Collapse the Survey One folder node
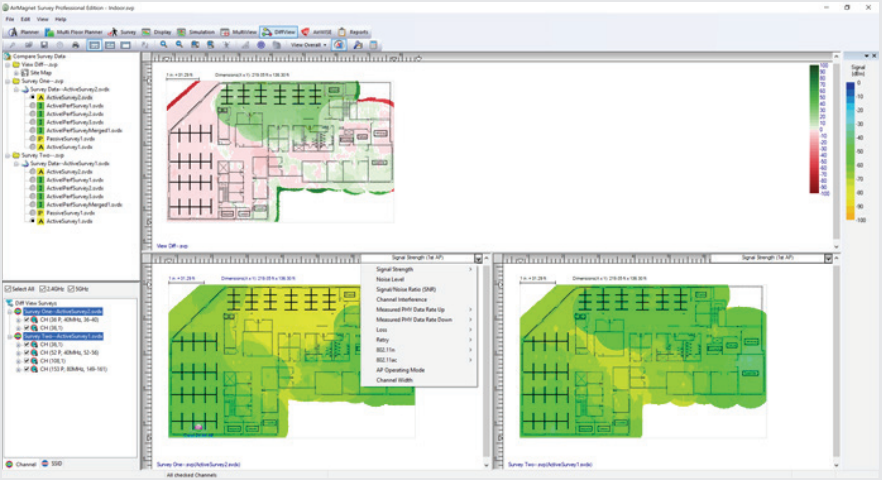The height and width of the screenshot is (480, 882). 4,81
